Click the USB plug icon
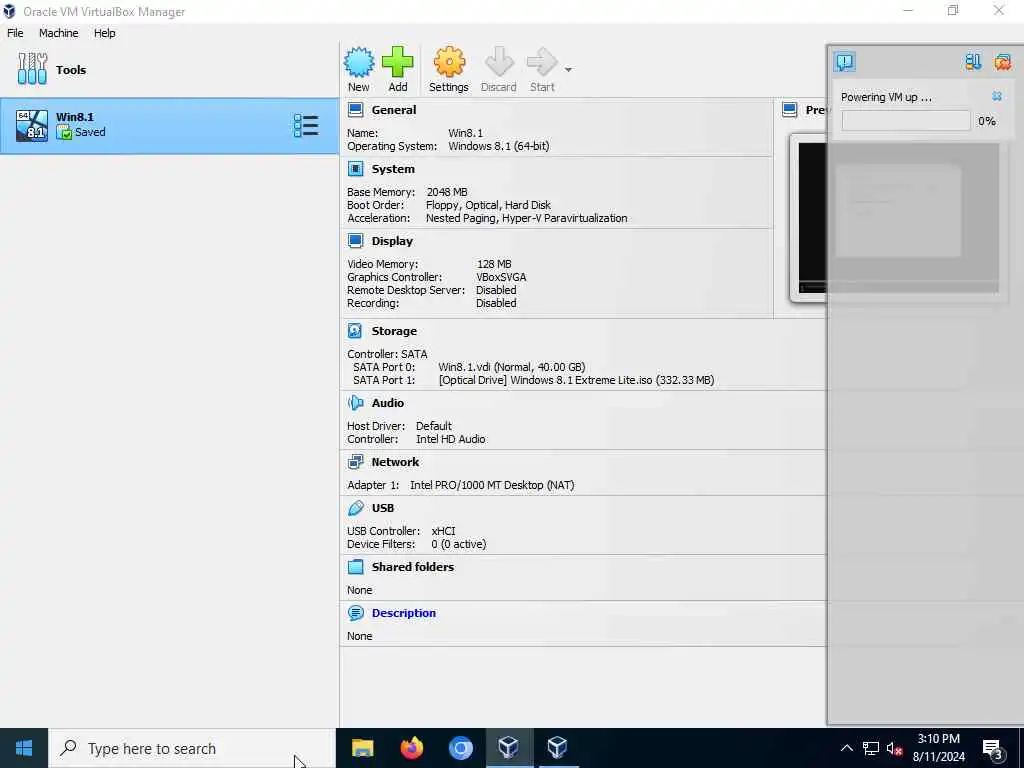This screenshot has width=1024, height=768. click(x=355, y=508)
